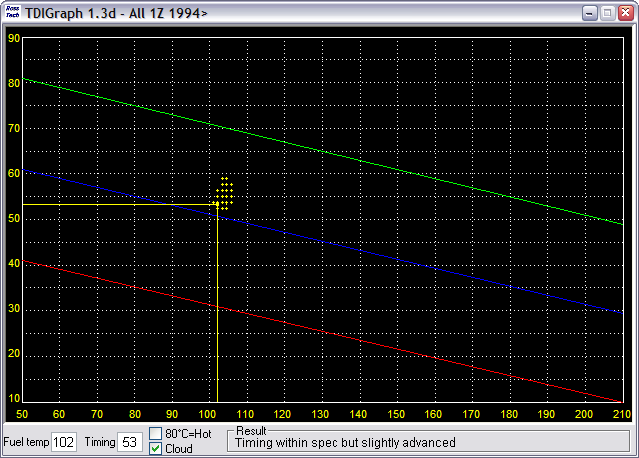Viewport: 639px width, 458px height.
Task: Close the TDIGraph window
Action: 624,13
